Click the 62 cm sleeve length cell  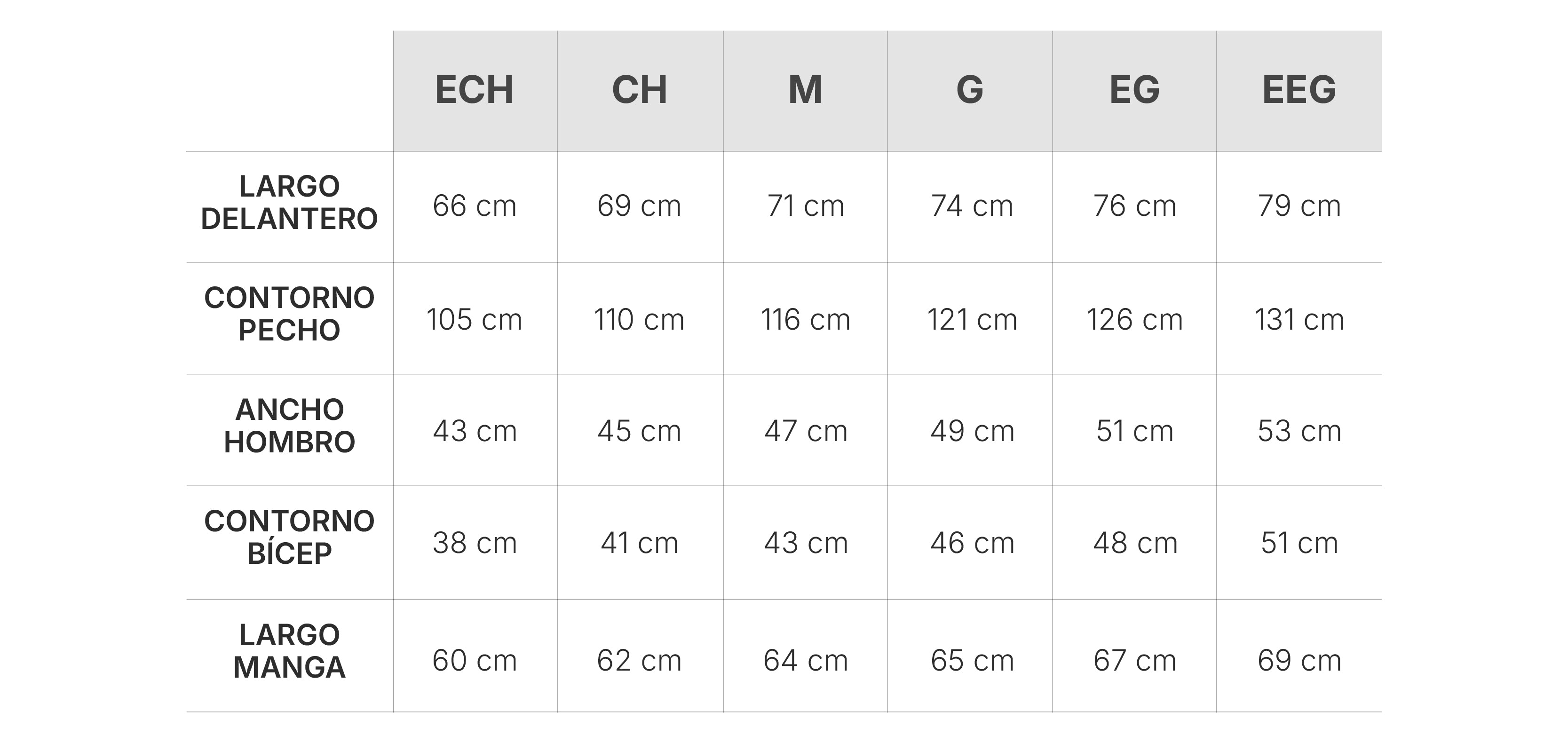(639, 661)
